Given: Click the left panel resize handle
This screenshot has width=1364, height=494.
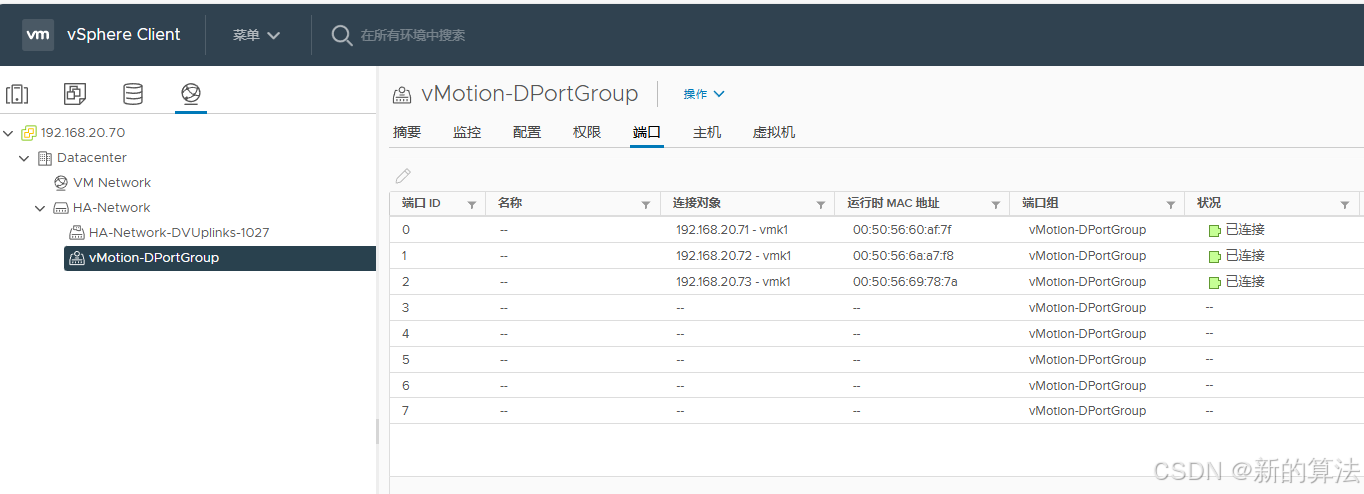Looking at the screenshot, I should coord(377,431).
